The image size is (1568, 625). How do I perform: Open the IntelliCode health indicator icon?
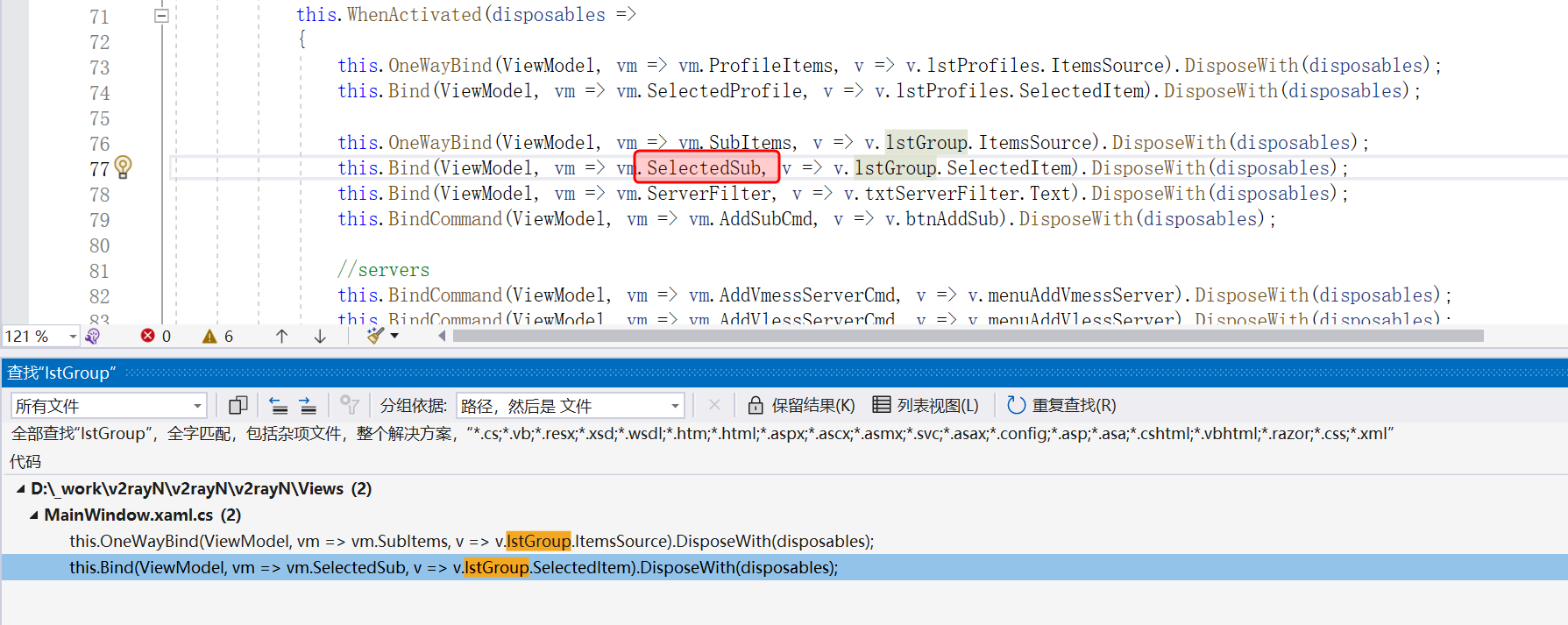(x=93, y=337)
